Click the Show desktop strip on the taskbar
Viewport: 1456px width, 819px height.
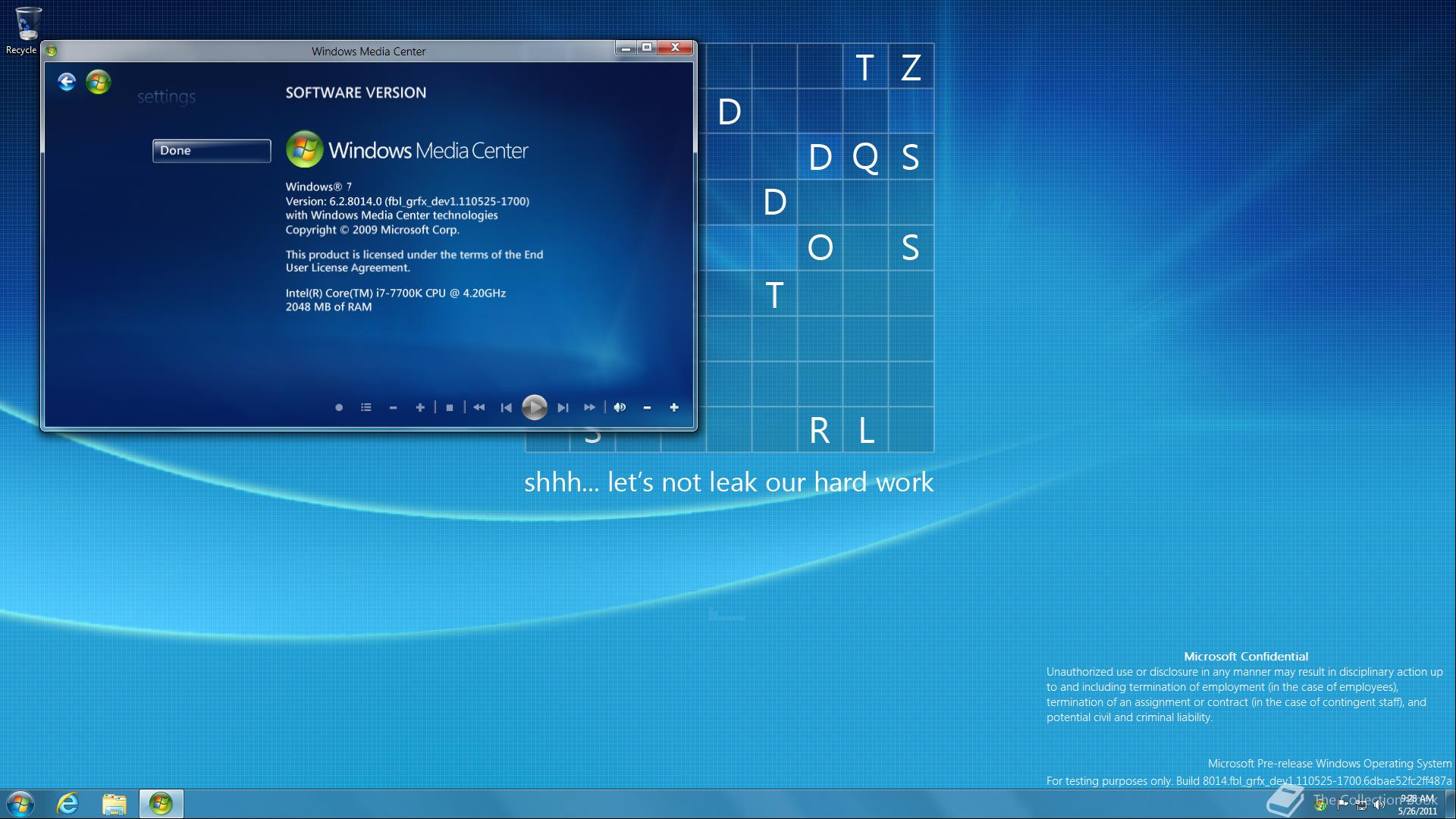(1450, 804)
